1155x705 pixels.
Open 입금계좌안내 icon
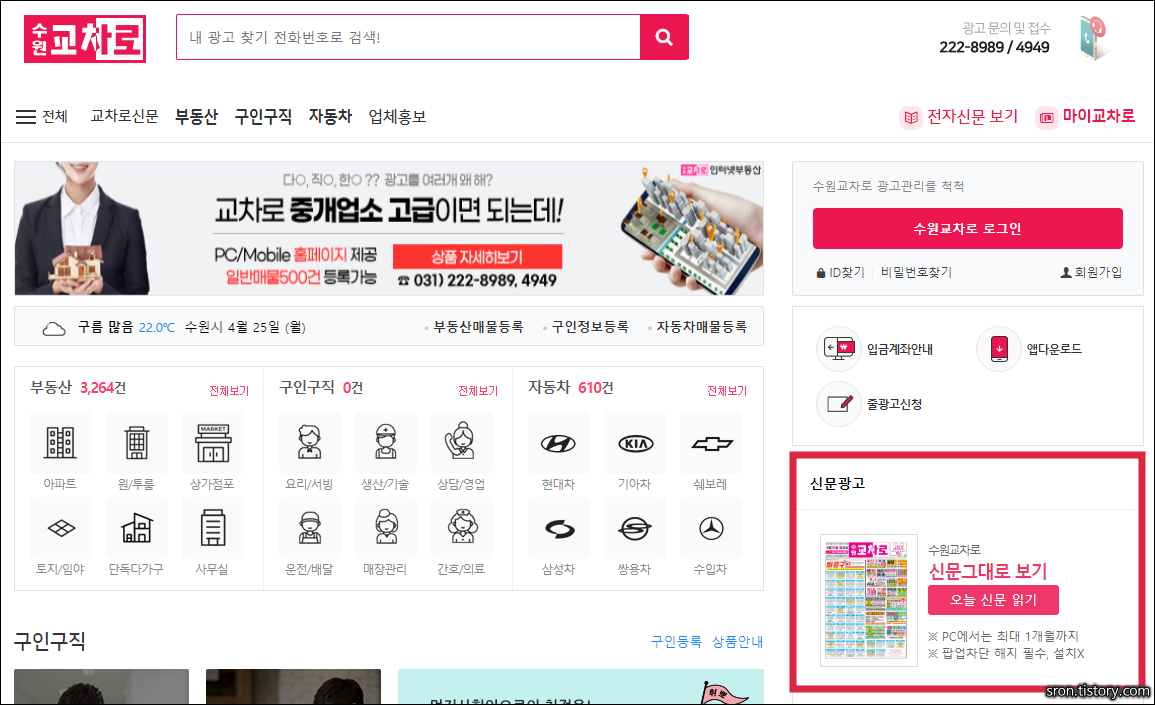839,348
